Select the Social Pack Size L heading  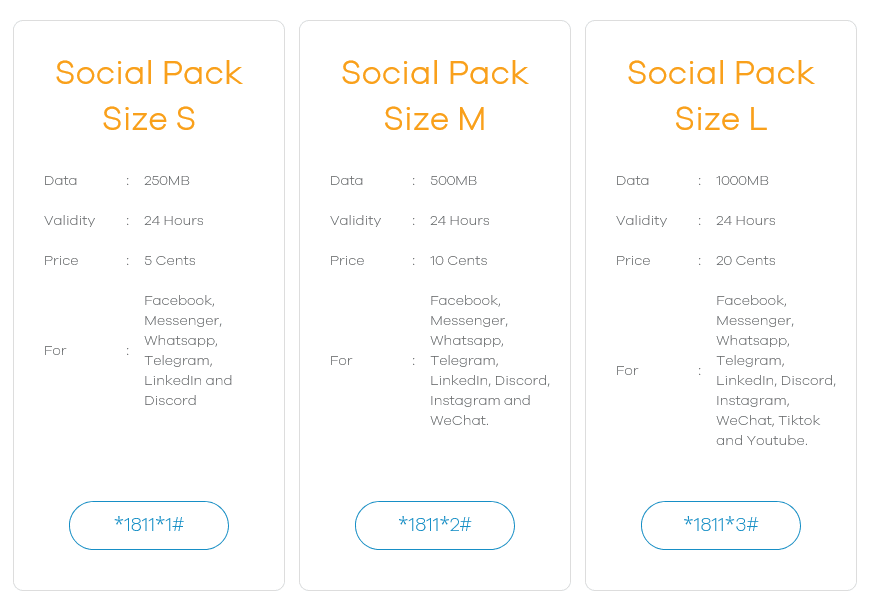coord(721,96)
